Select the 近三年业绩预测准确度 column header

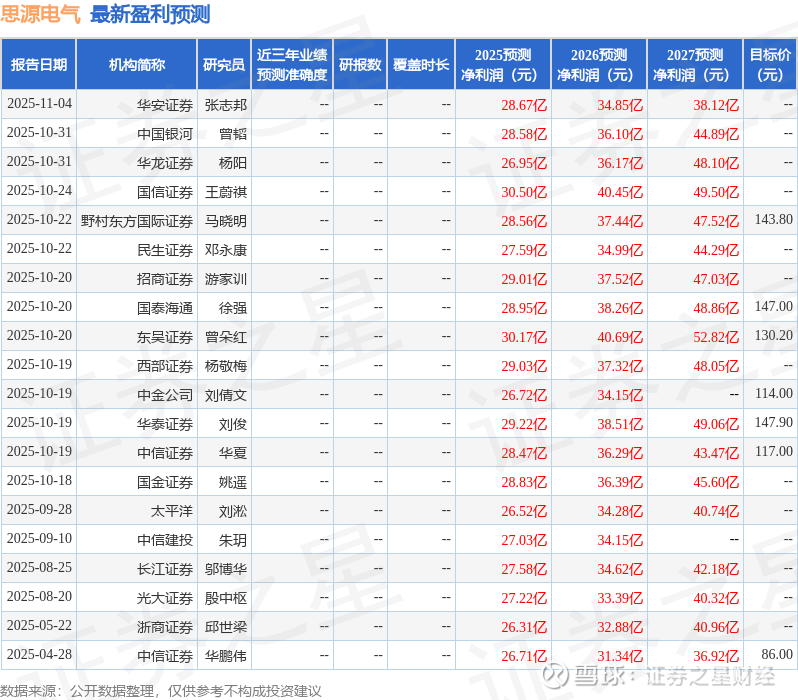tap(292, 65)
